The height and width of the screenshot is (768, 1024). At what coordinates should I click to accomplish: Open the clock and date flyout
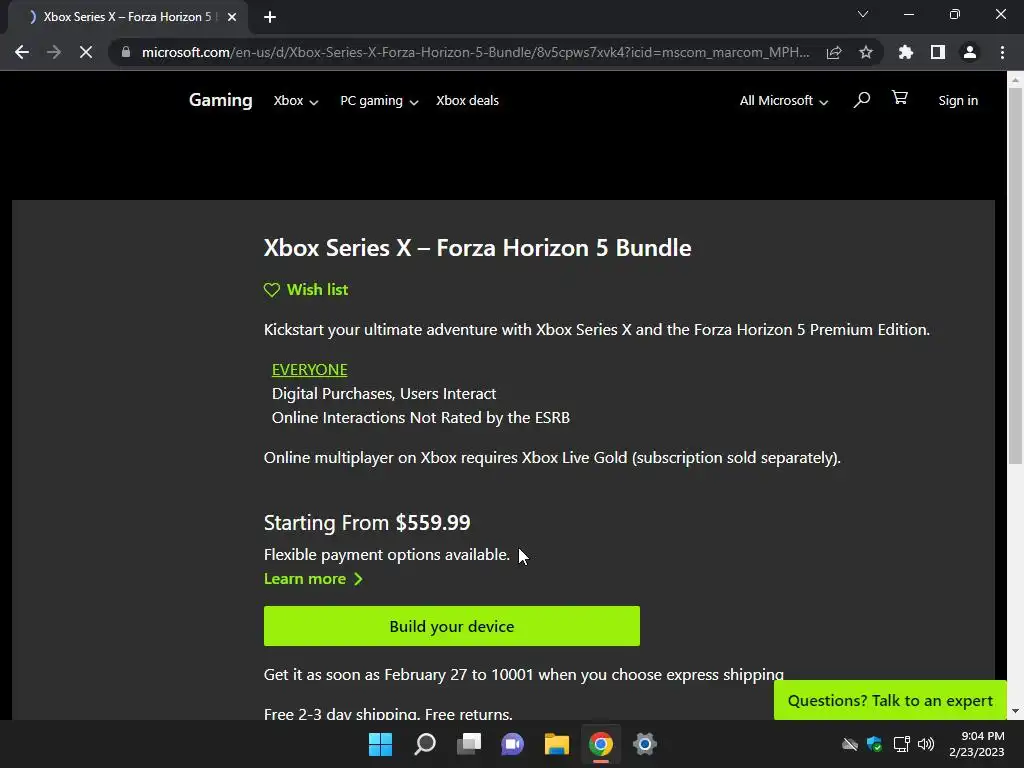pyautogui.click(x=976, y=744)
